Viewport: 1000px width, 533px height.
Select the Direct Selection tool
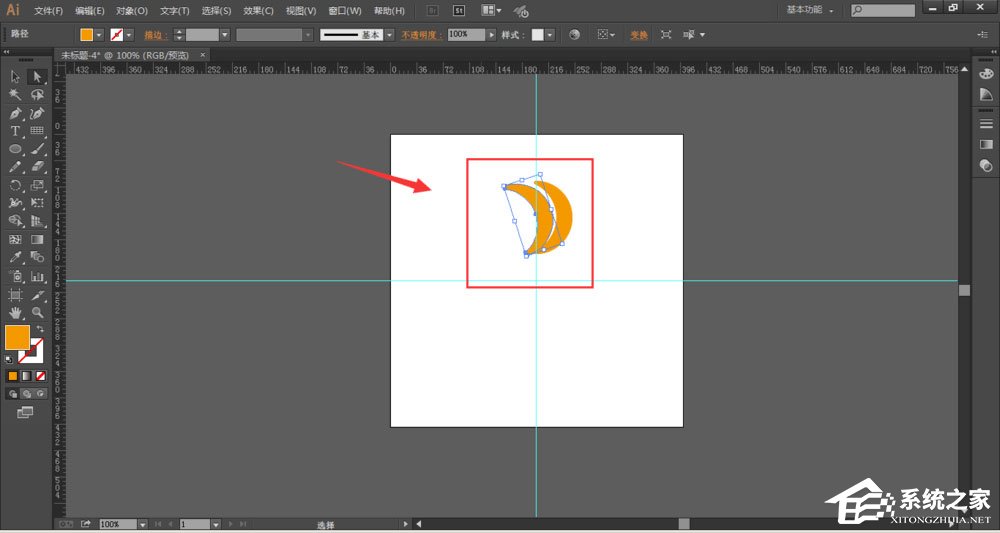pyautogui.click(x=37, y=76)
